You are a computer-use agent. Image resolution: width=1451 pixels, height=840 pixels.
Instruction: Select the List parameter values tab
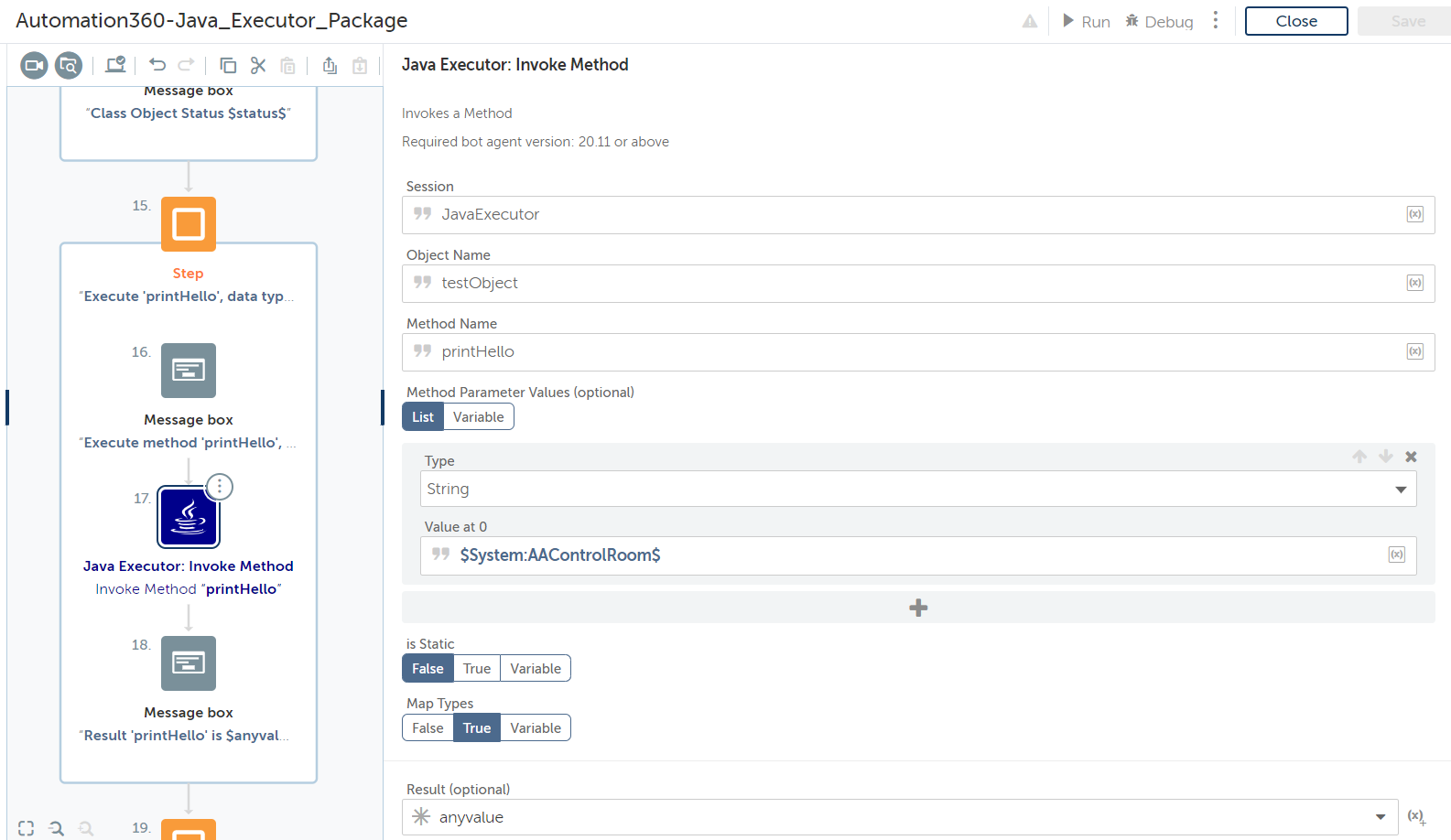click(423, 417)
